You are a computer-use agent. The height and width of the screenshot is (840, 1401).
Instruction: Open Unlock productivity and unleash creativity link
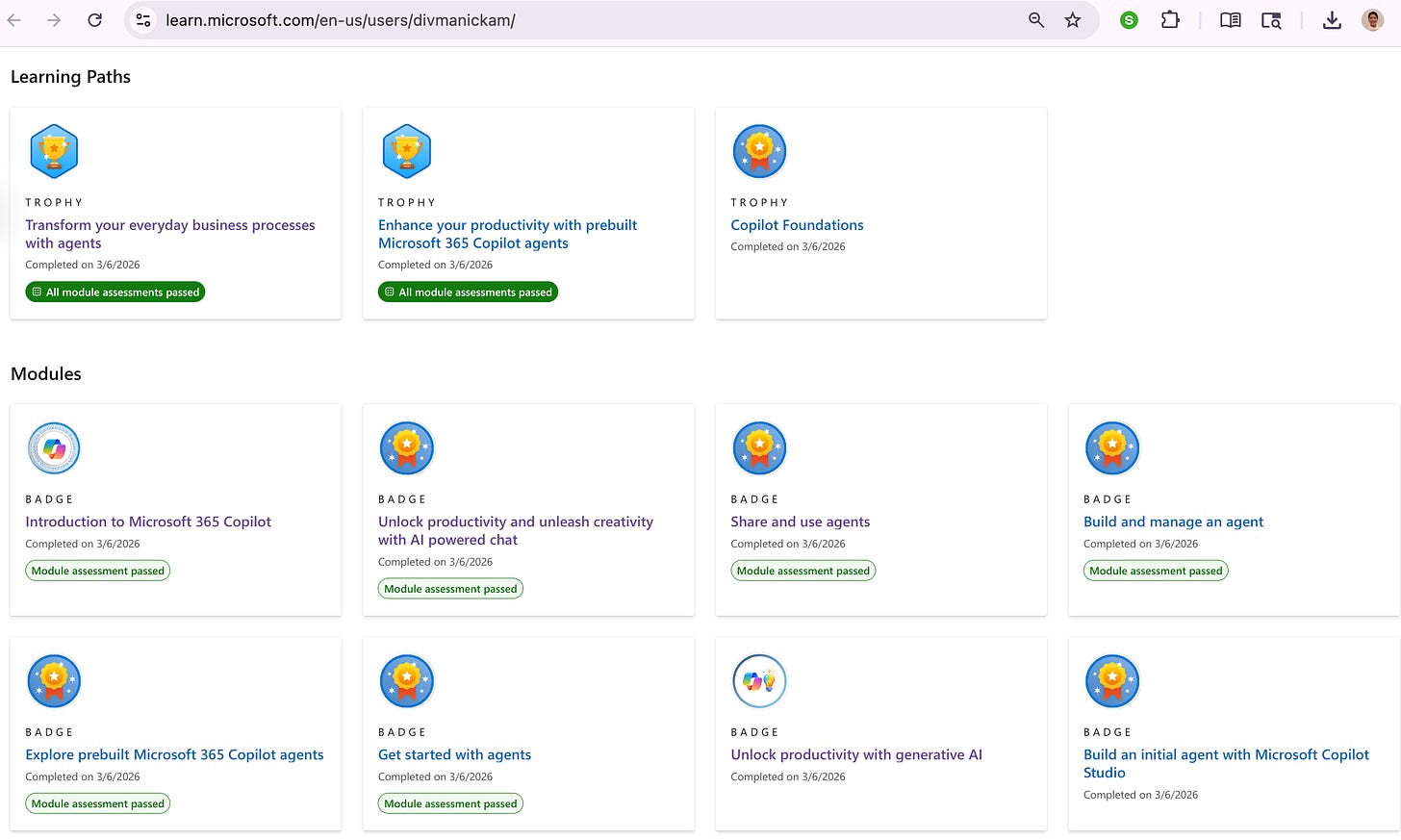516,530
